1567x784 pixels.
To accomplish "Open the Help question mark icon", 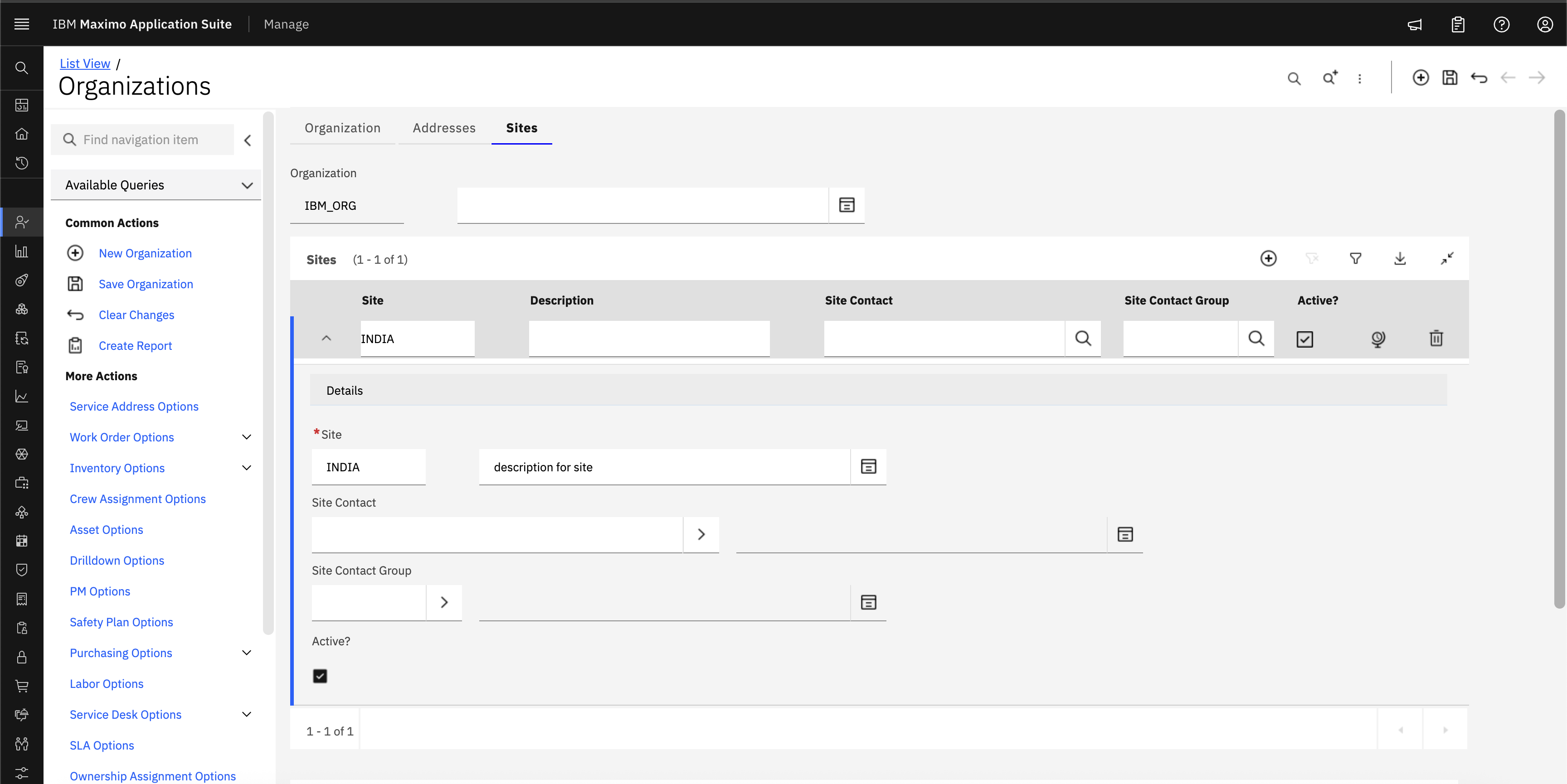I will coord(1501,24).
